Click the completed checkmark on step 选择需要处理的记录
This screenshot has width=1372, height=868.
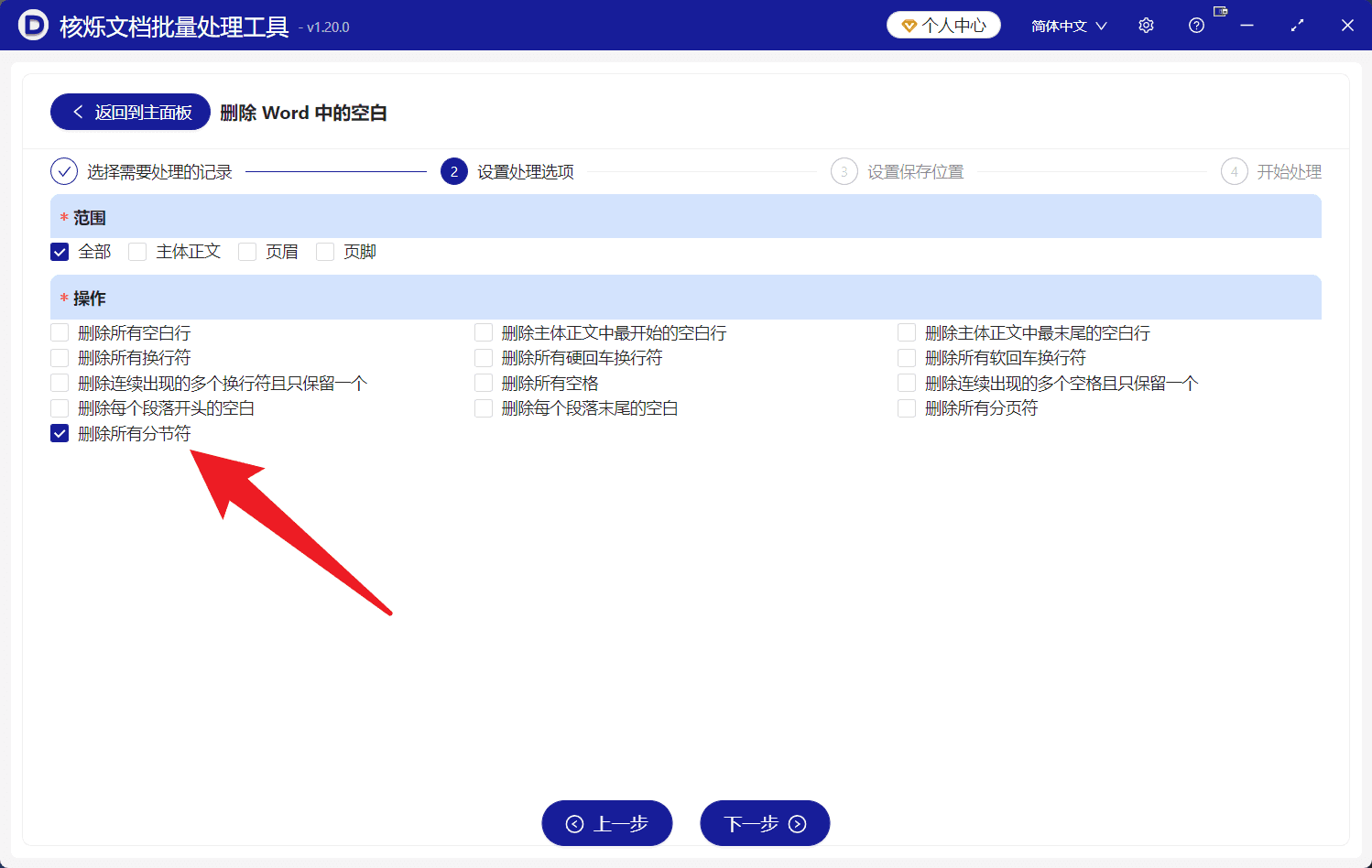(63, 171)
